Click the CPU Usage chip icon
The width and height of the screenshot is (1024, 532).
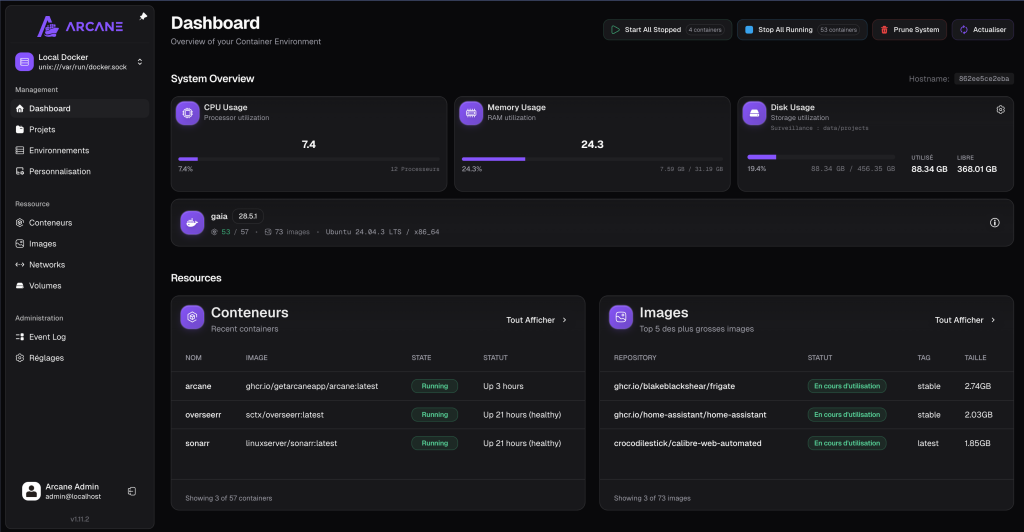tap(187, 113)
